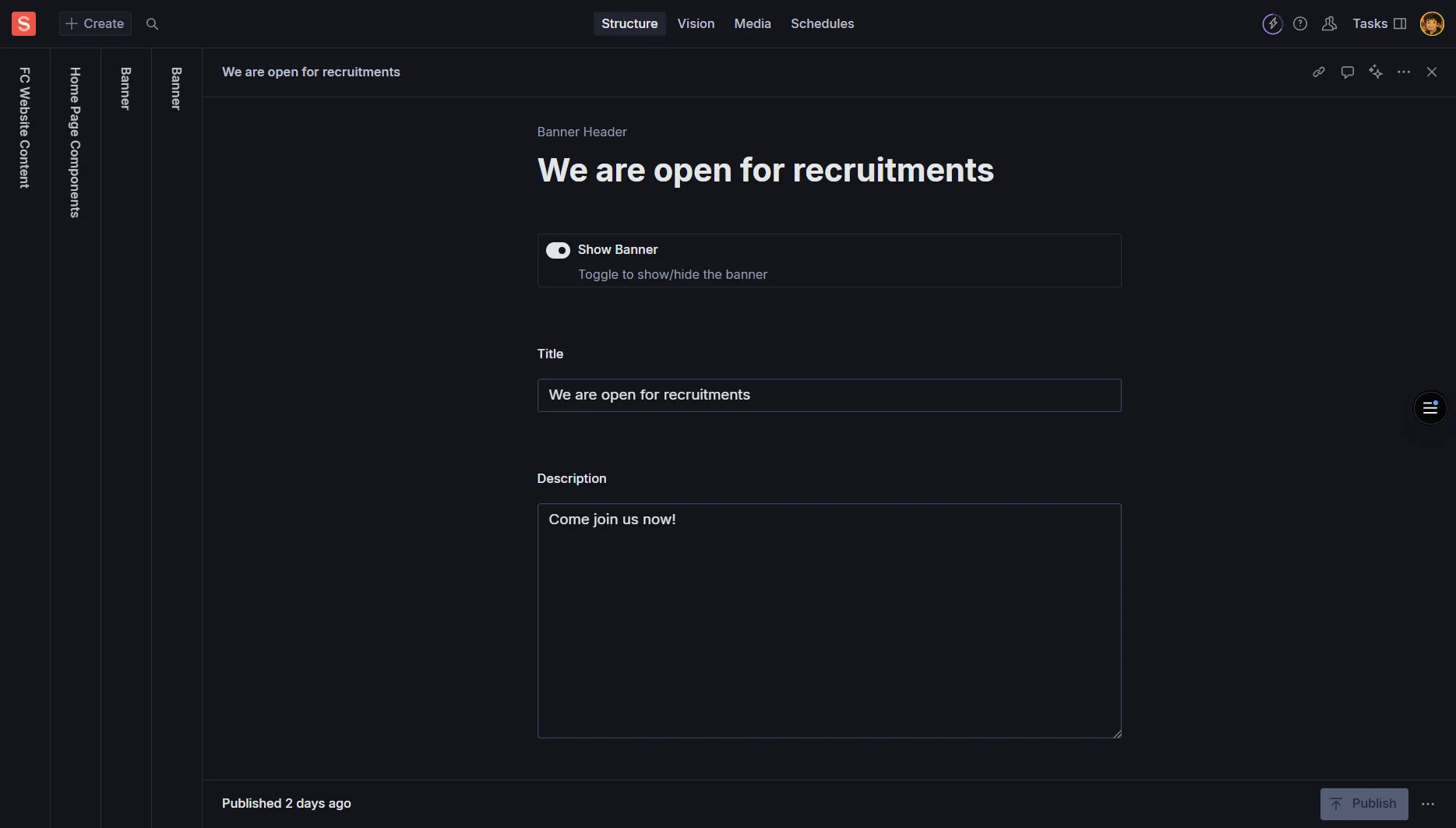Click the lightning bolt icon in header

(1272, 24)
